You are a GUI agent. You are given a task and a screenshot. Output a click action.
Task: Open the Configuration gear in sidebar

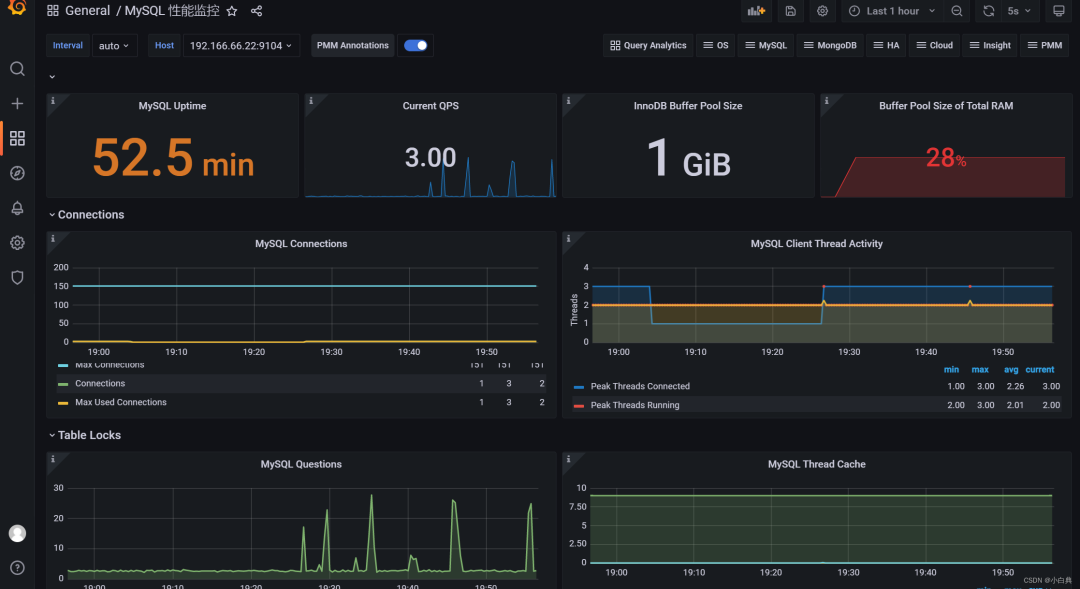click(x=17, y=242)
